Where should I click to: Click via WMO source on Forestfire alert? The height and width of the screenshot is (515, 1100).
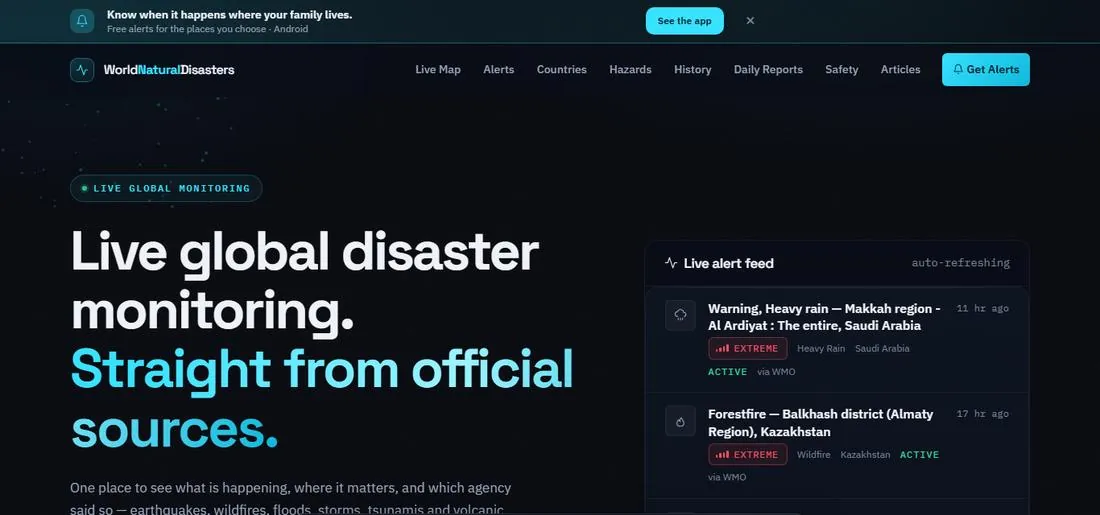point(727,477)
